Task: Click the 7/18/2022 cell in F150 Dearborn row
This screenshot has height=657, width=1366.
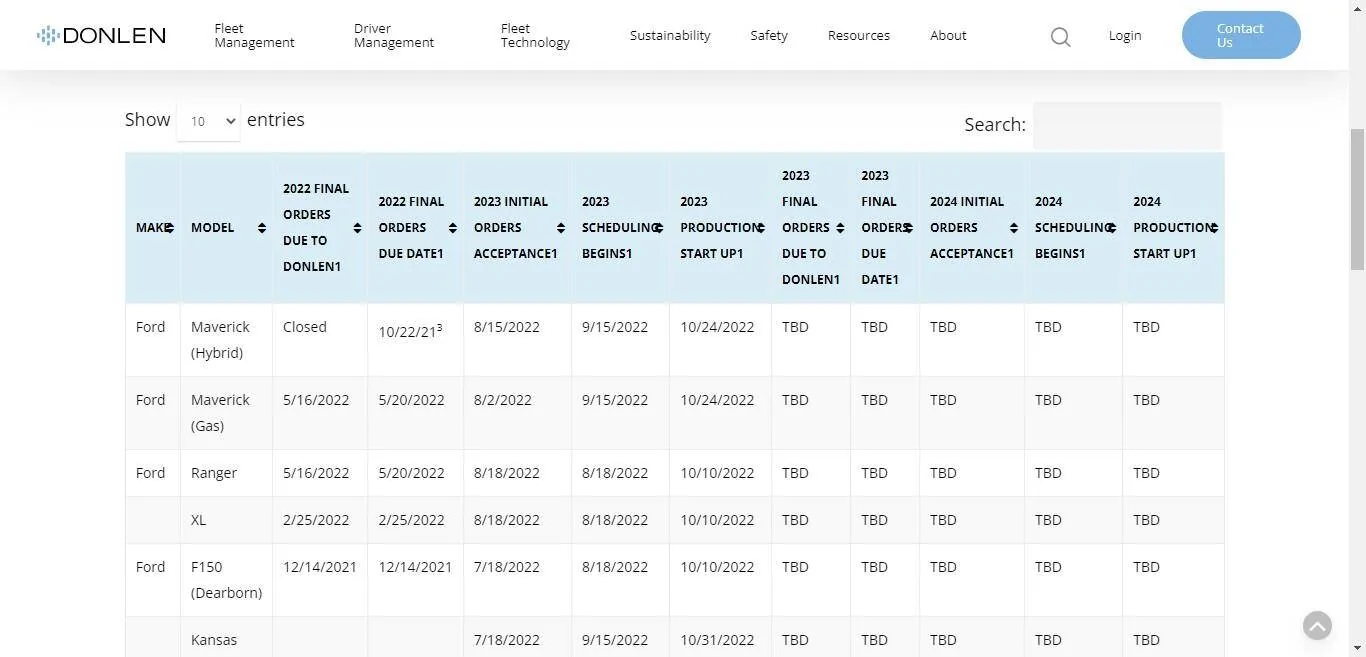Action: (x=517, y=580)
